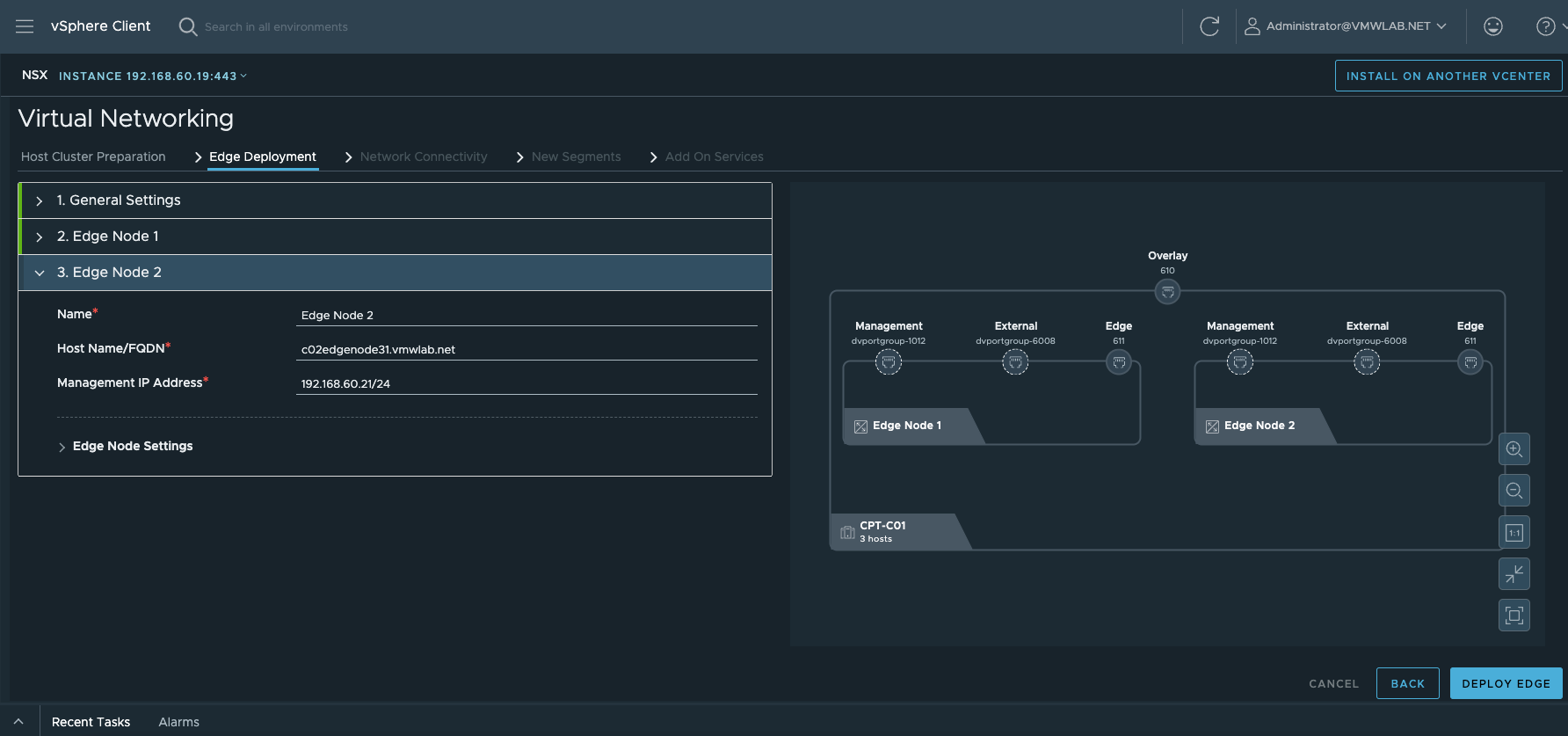
Task: Open the Administrator@VMWLAB.NET user dropdown
Action: tap(1355, 26)
